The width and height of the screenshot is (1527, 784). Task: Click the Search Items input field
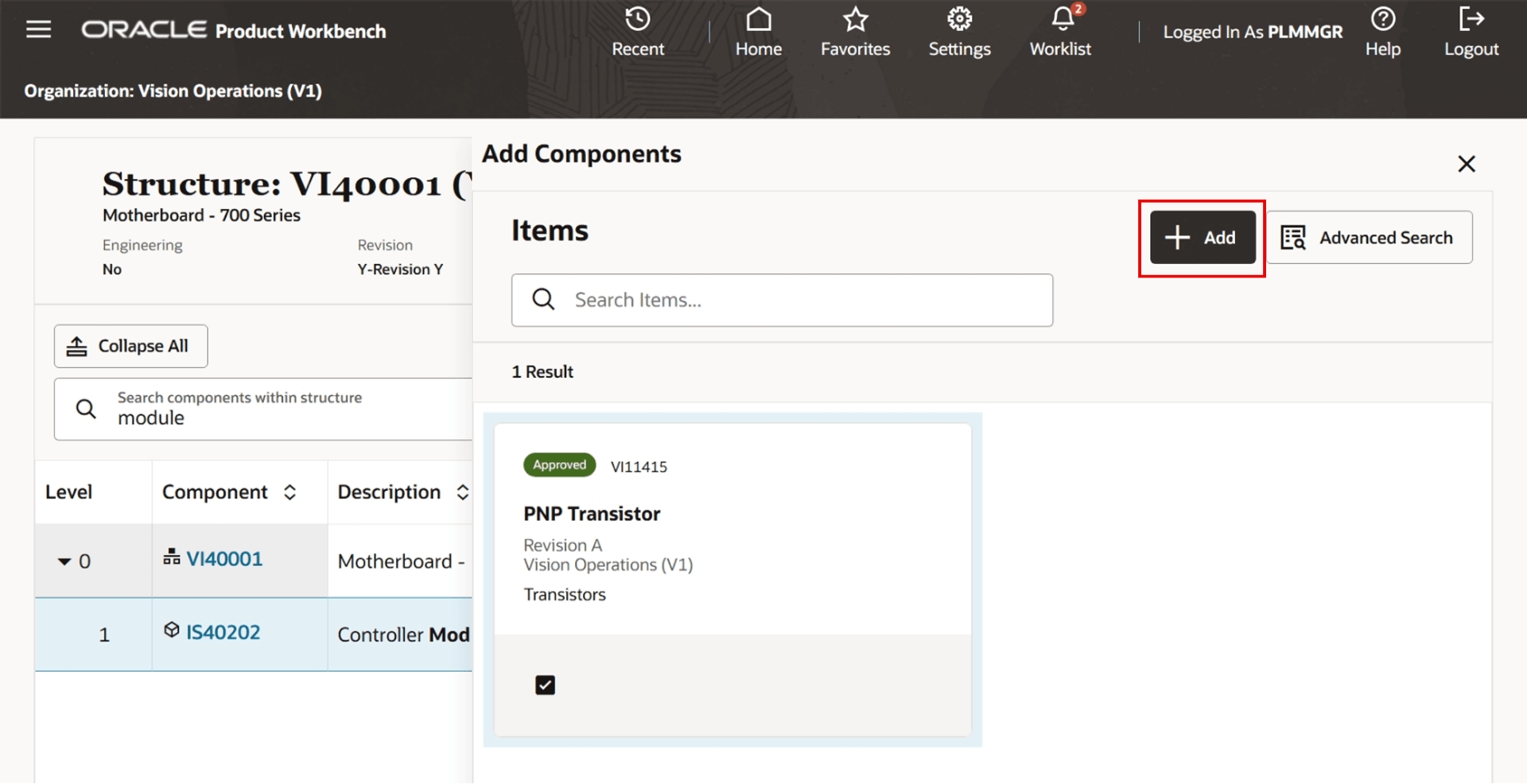782,300
